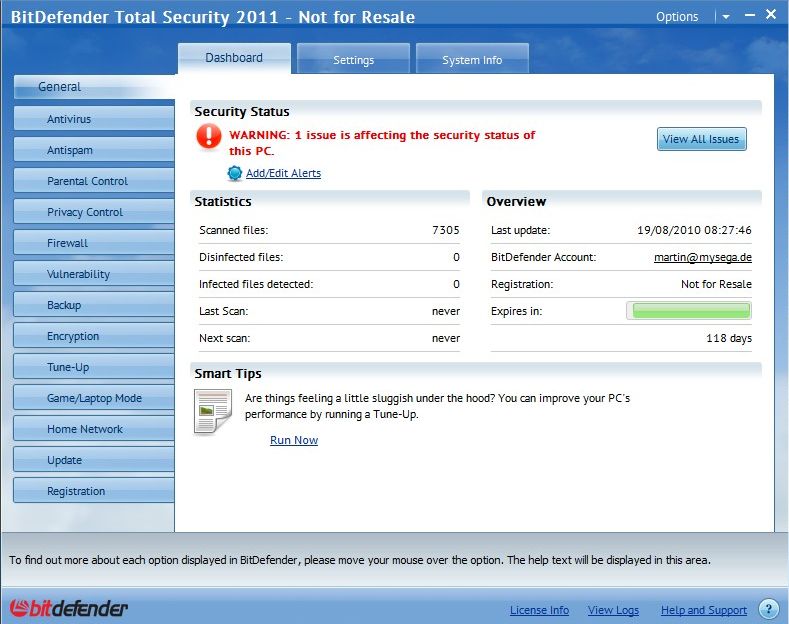789x624 pixels.
Task: Close the BitDefender window
Action: 771,14
